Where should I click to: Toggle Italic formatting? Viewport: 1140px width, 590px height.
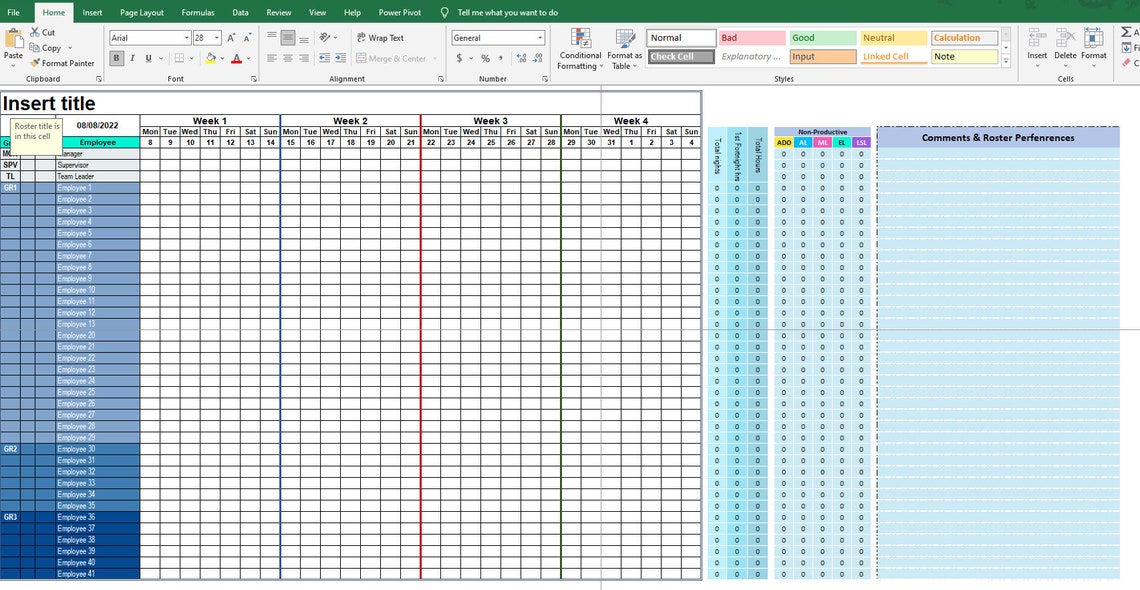pos(130,57)
